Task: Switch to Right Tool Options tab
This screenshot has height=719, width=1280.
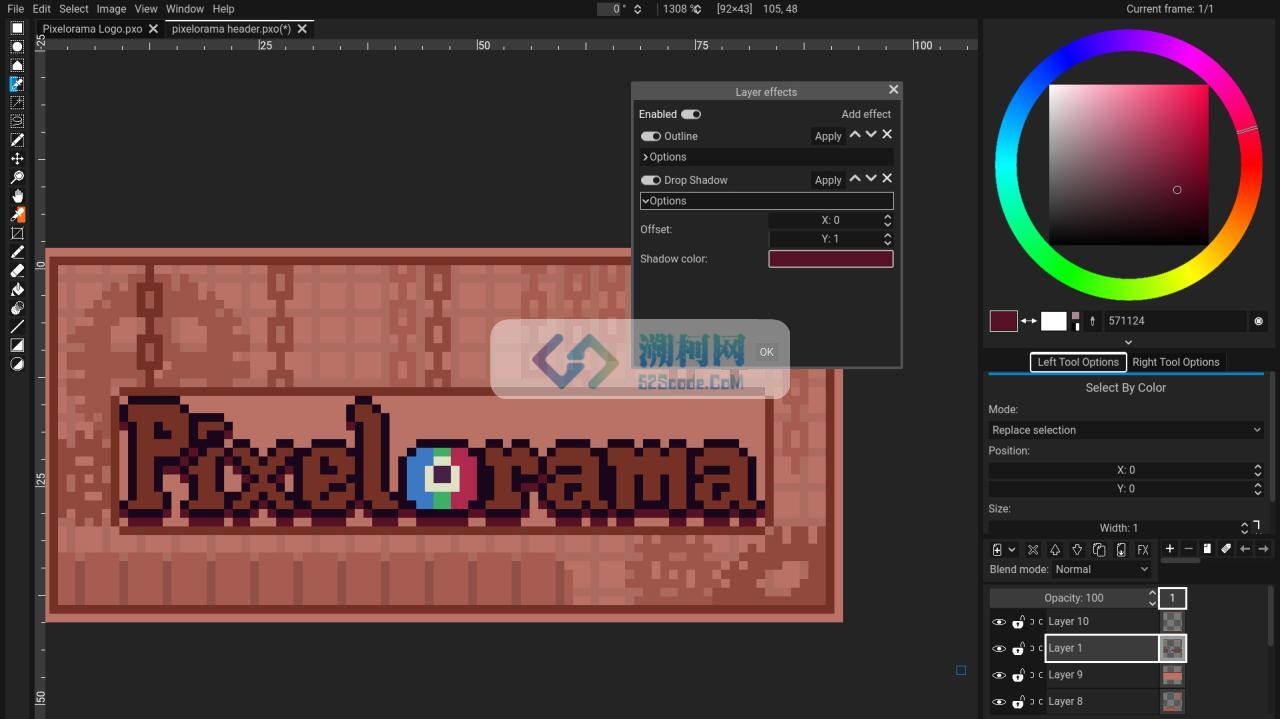Action: pos(1176,362)
